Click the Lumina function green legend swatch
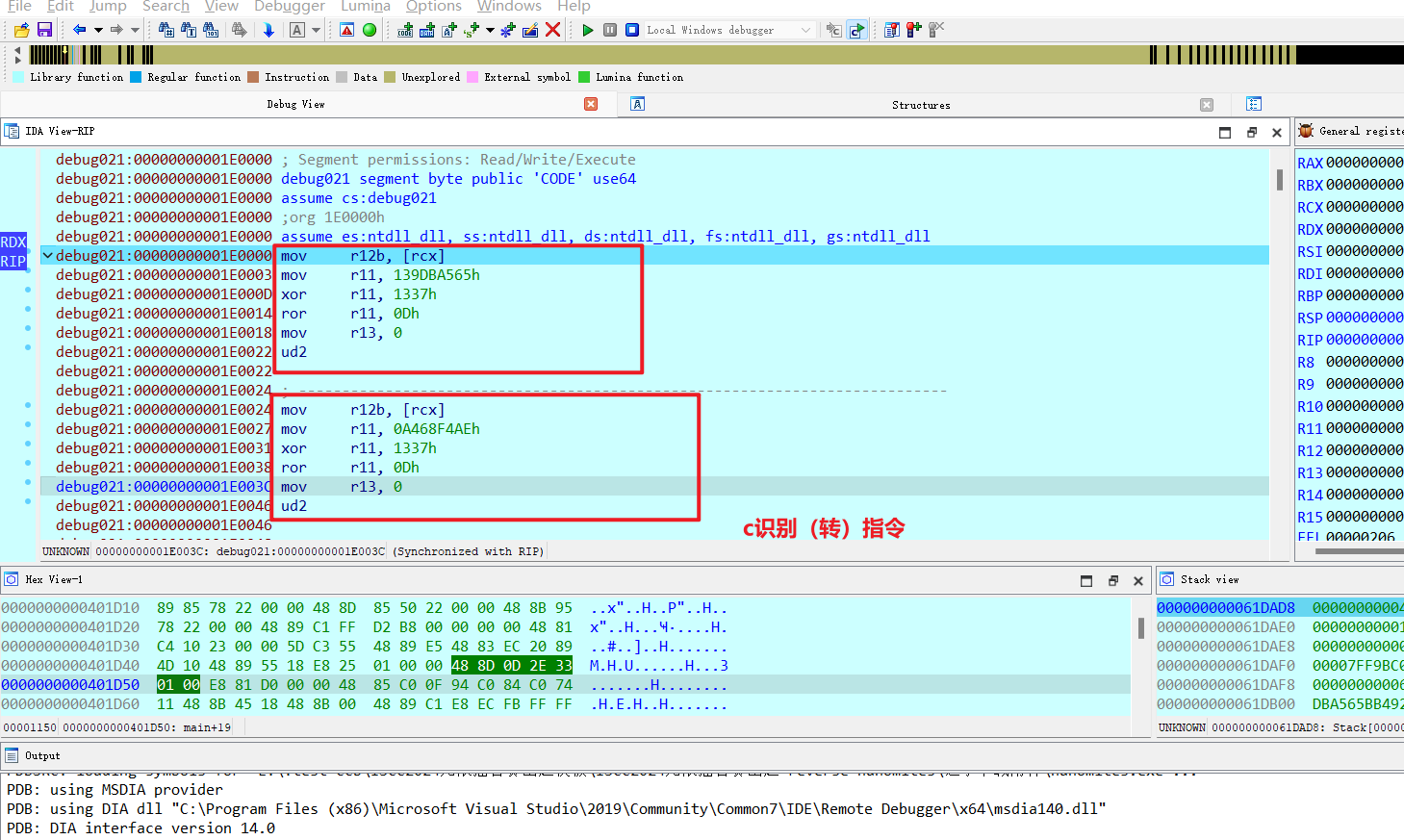Viewport: 1404px width, 840px height. click(584, 77)
